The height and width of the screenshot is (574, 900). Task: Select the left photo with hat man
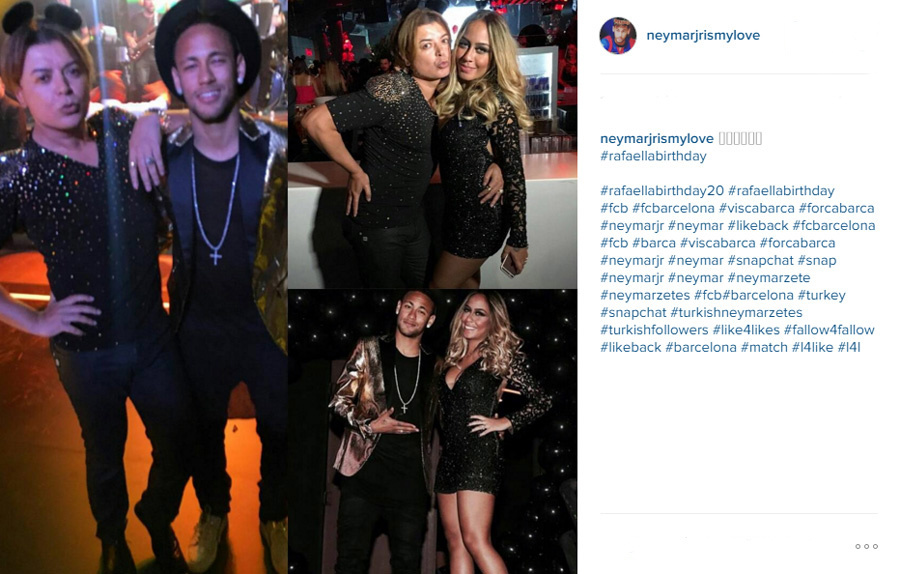click(x=143, y=287)
